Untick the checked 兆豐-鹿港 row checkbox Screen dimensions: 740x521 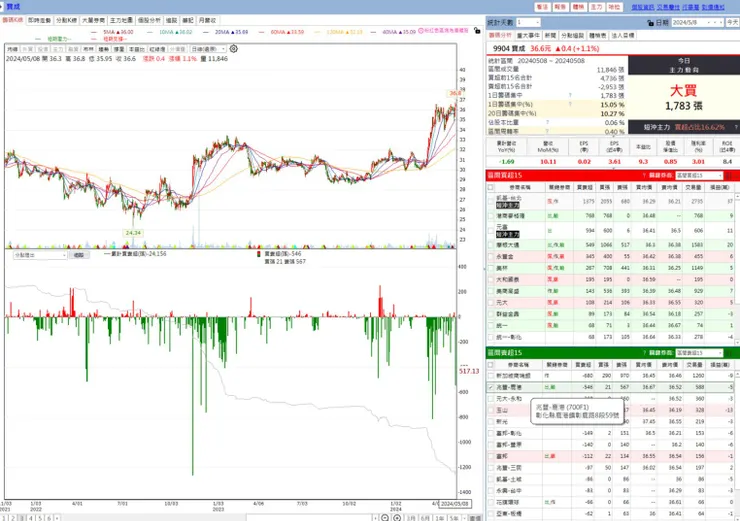coord(491,387)
